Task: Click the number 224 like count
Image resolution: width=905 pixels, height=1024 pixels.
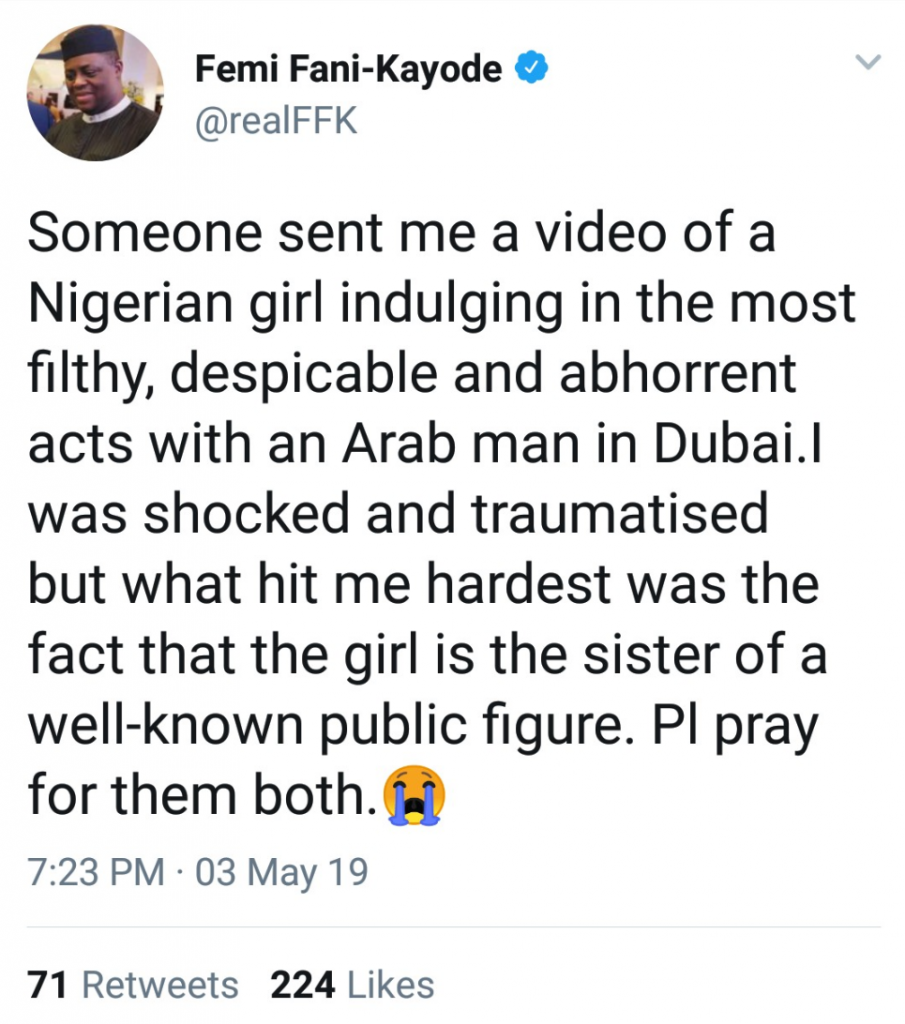Action: tap(302, 984)
